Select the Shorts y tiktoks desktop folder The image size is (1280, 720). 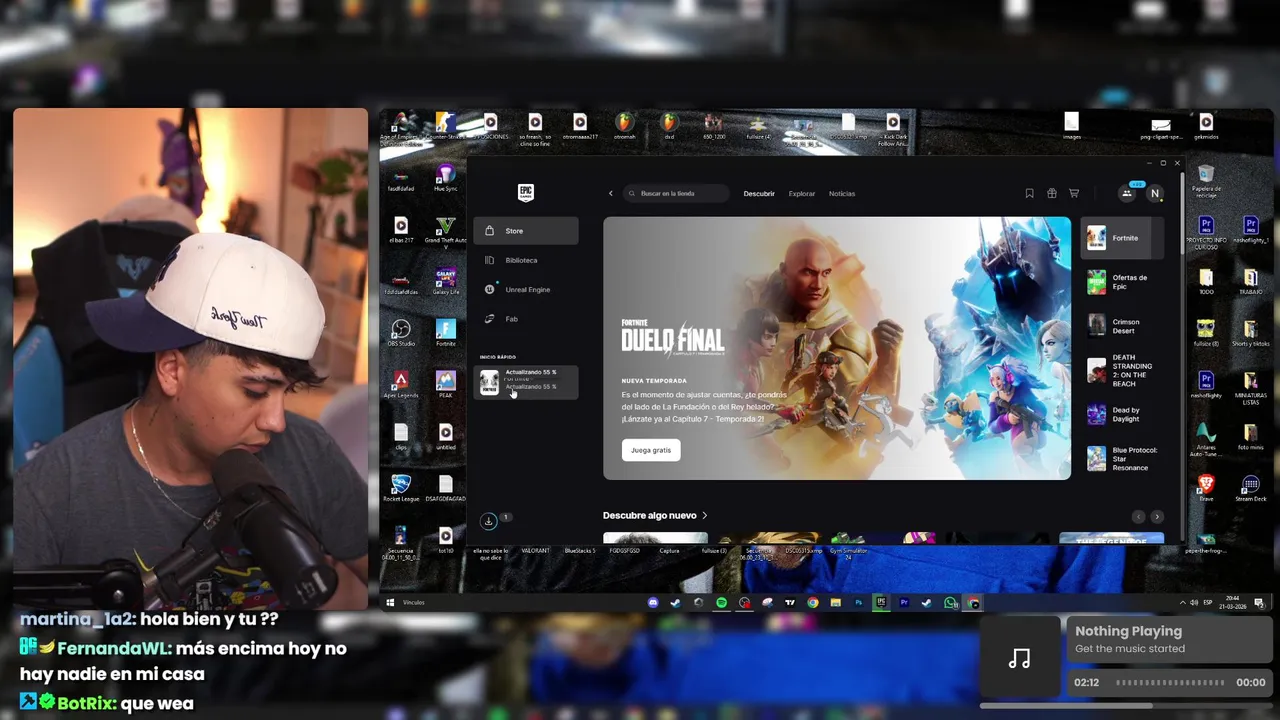click(x=1250, y=333)
